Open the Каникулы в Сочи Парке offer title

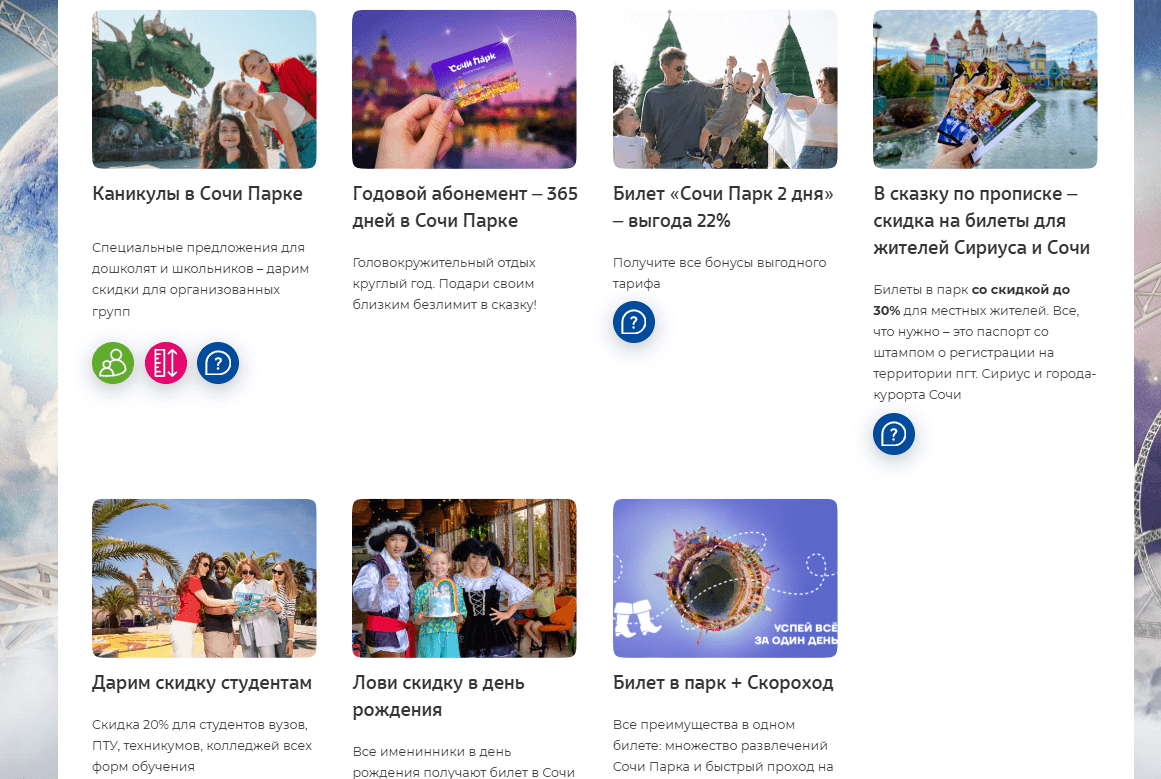197,194
